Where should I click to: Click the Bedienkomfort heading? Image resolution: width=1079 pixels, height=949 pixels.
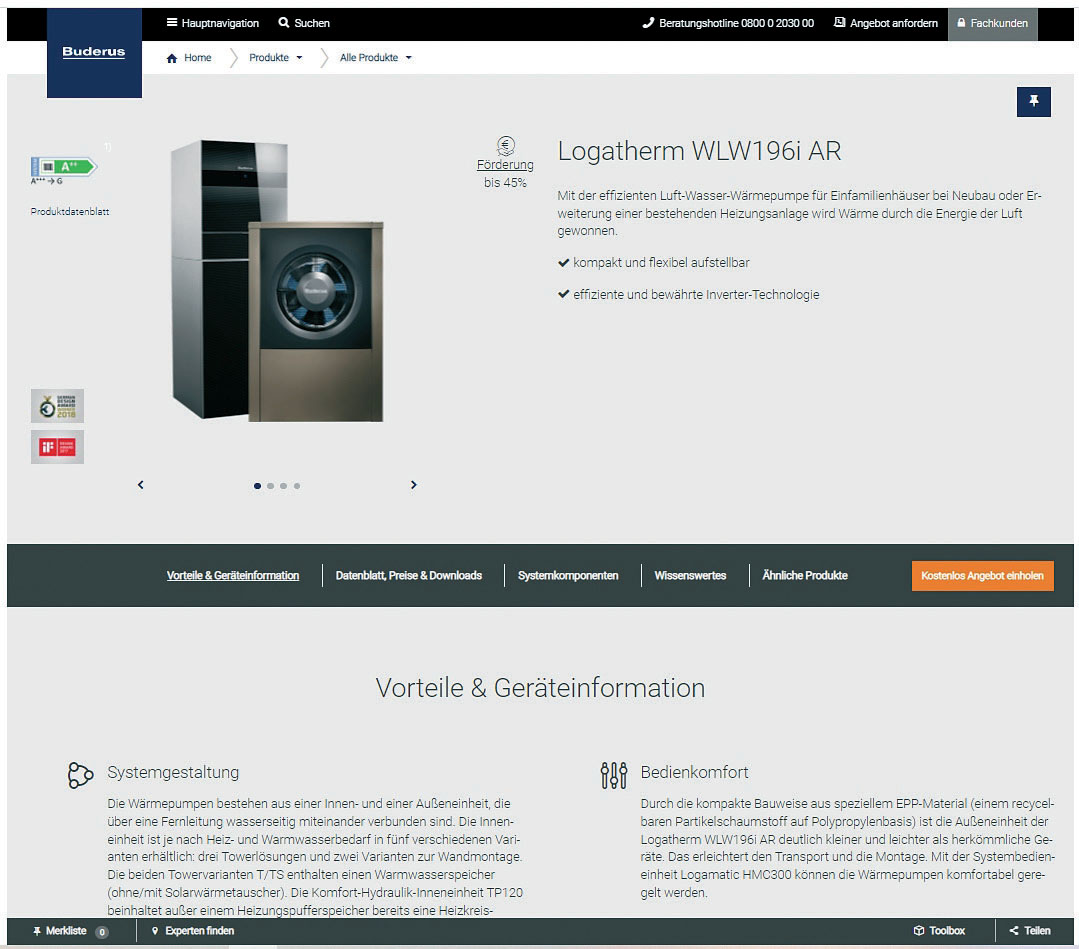694,772
